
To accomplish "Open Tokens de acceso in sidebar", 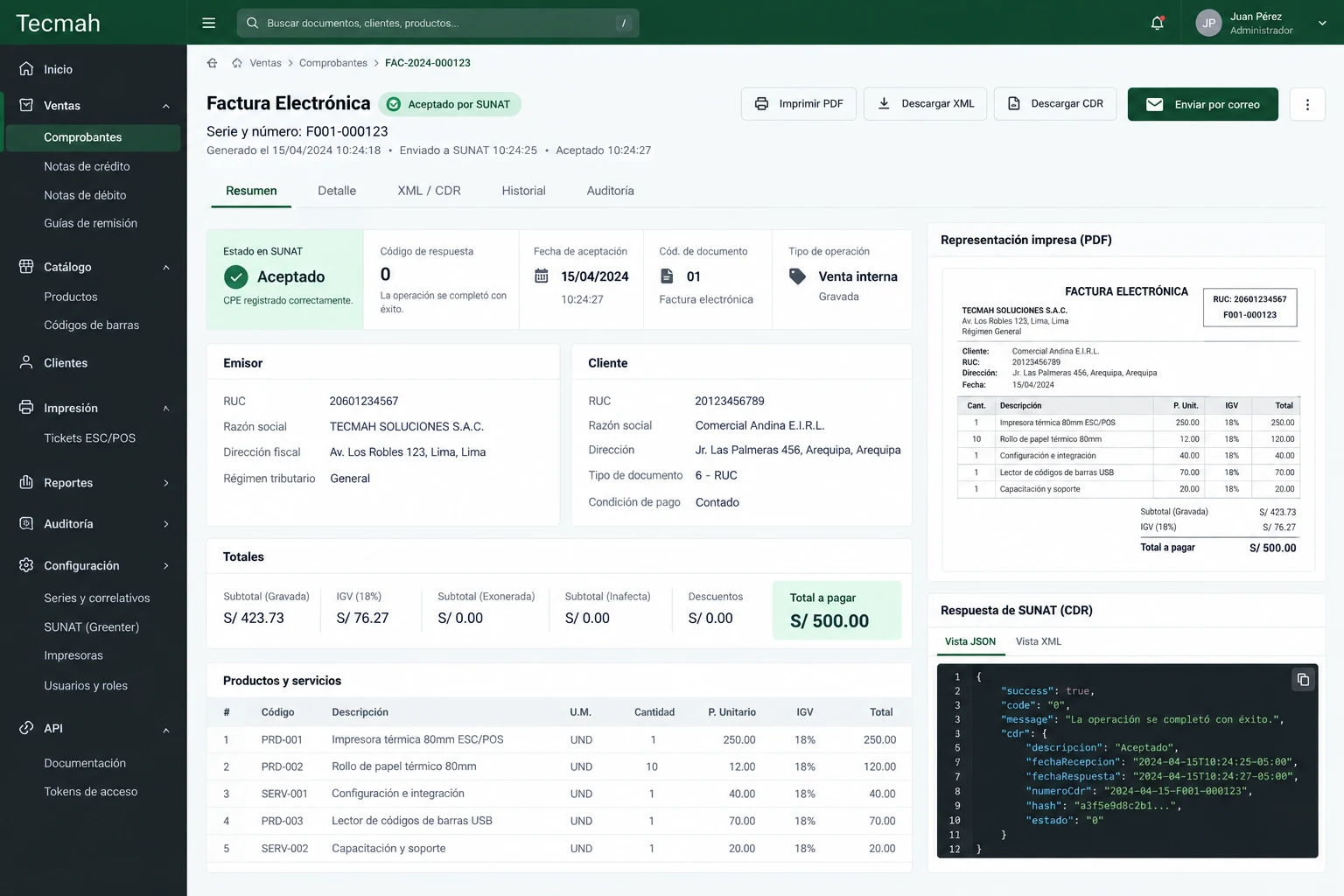I will (x=91, y=791).
